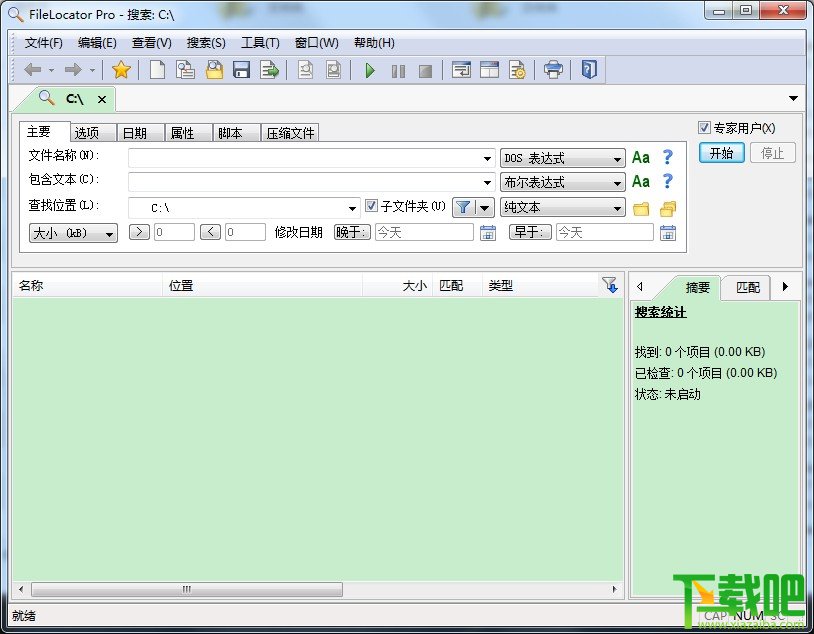Switch to 选项 tab
The image size is (814, 634).
pos(92,133)
